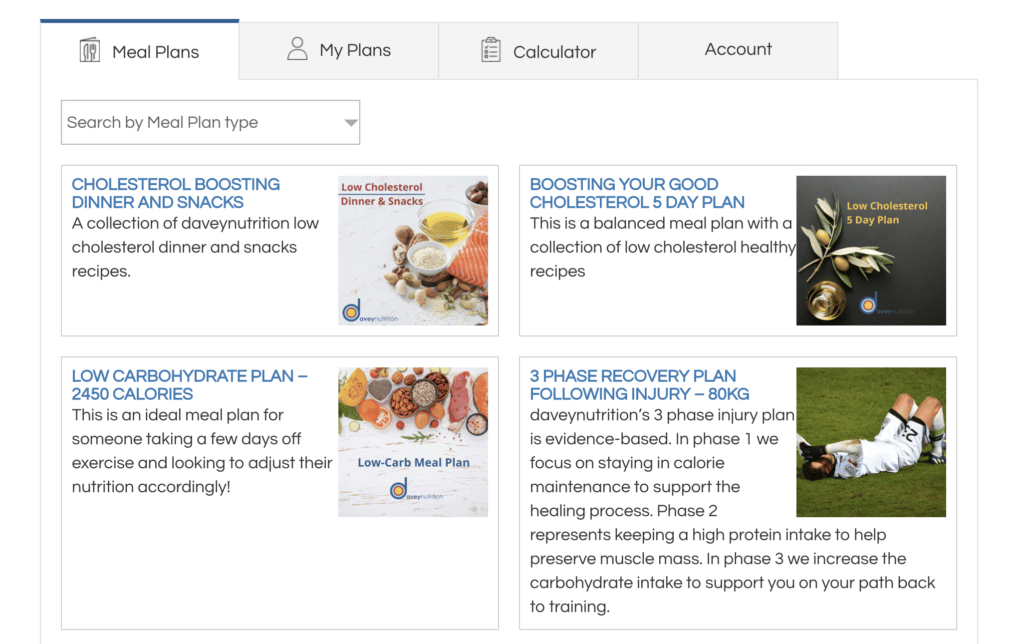Switch to the Calculator tab
Image resolution: width=1024 pixels, height=644 pixels.
coord(538,51)
